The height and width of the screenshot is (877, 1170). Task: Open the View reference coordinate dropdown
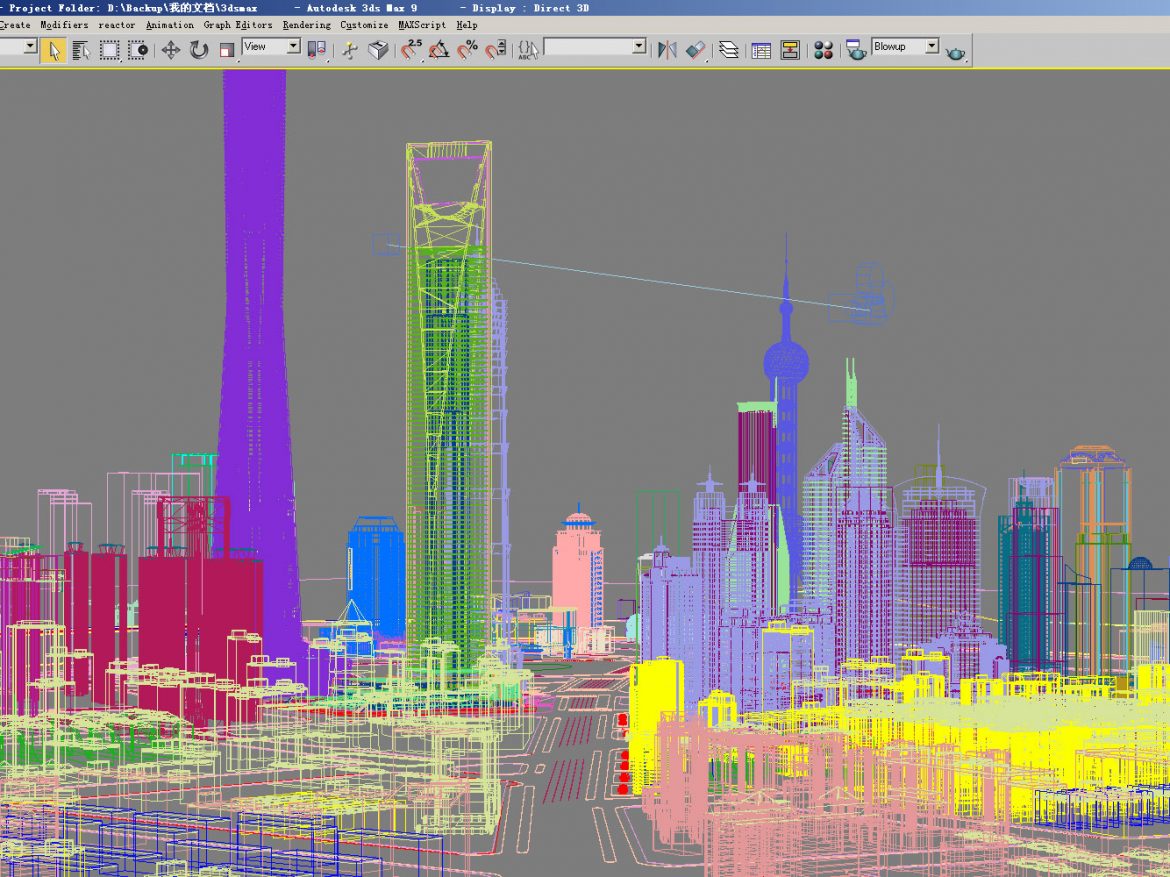click(271, 46)
